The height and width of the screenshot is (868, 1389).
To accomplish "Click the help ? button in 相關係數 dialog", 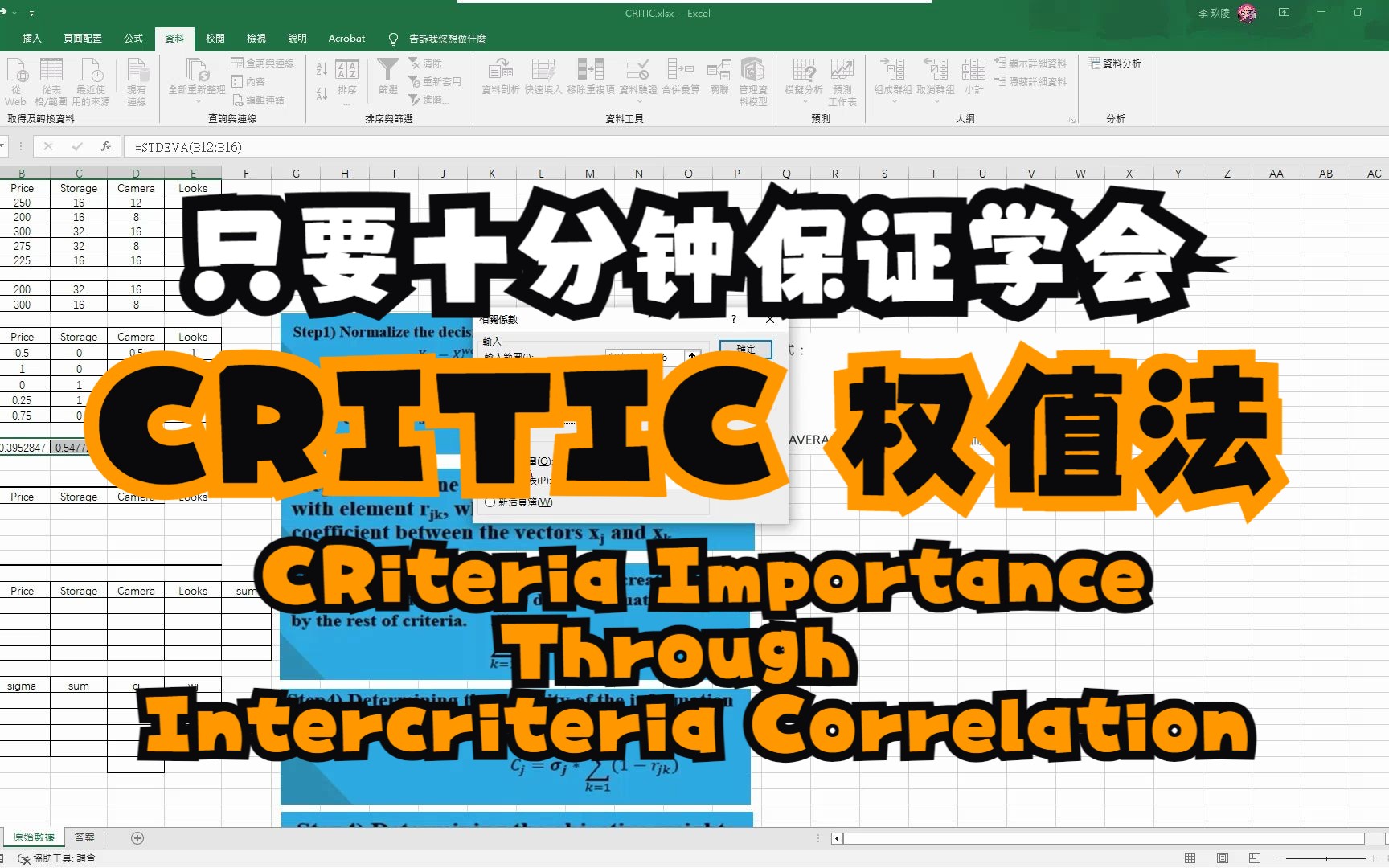I will 733,319.
